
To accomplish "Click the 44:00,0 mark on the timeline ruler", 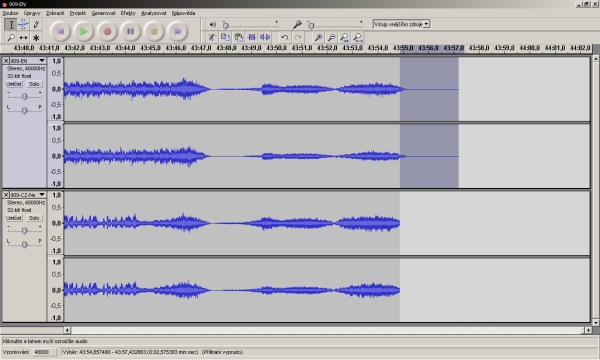I will click(530, 48).
